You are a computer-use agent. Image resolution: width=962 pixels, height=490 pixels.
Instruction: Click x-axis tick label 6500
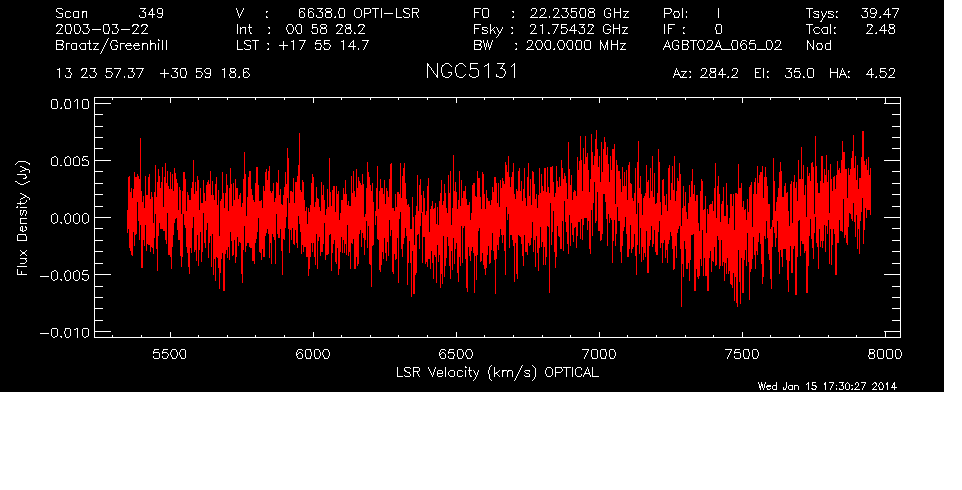456,354
